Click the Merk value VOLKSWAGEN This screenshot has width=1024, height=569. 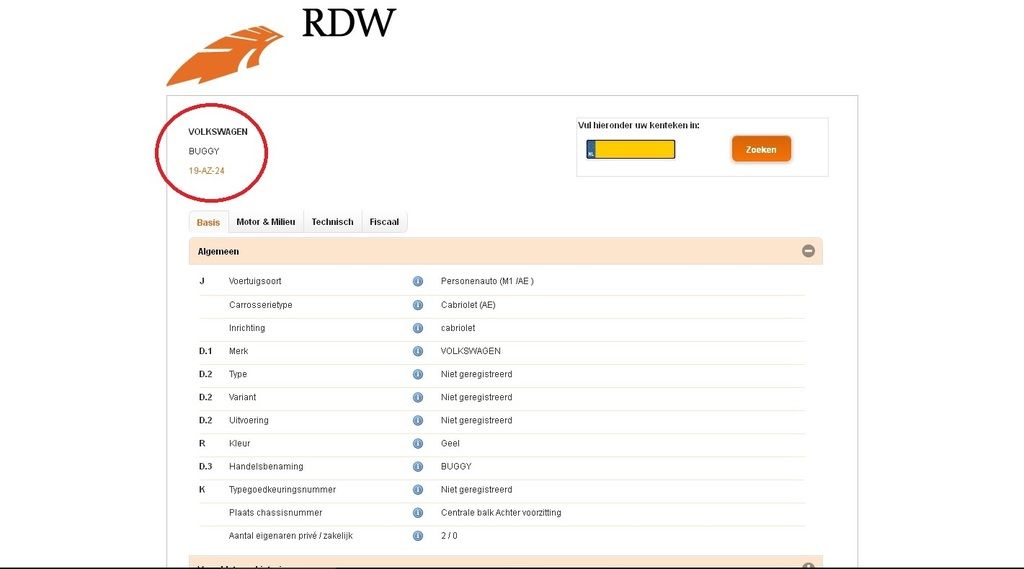coord(471,351)
